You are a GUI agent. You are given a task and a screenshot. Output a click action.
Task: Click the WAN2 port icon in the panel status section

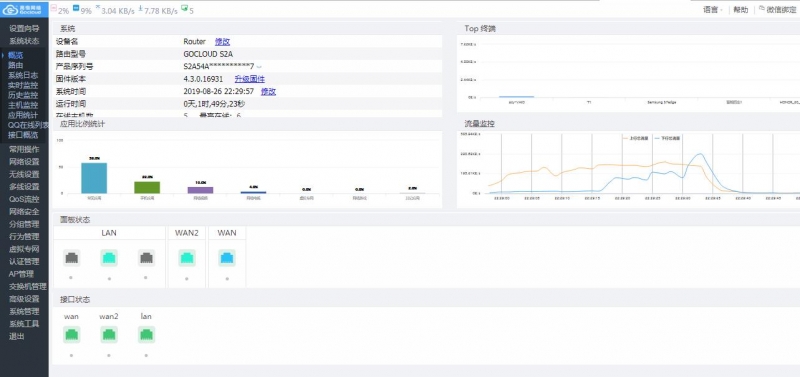(x=187, y=258)
